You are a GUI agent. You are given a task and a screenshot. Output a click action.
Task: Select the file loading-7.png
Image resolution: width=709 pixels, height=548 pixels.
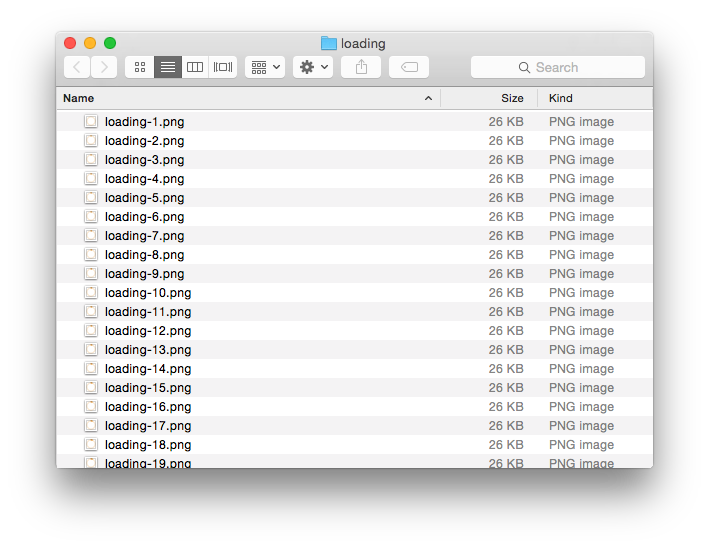[354, 236]
